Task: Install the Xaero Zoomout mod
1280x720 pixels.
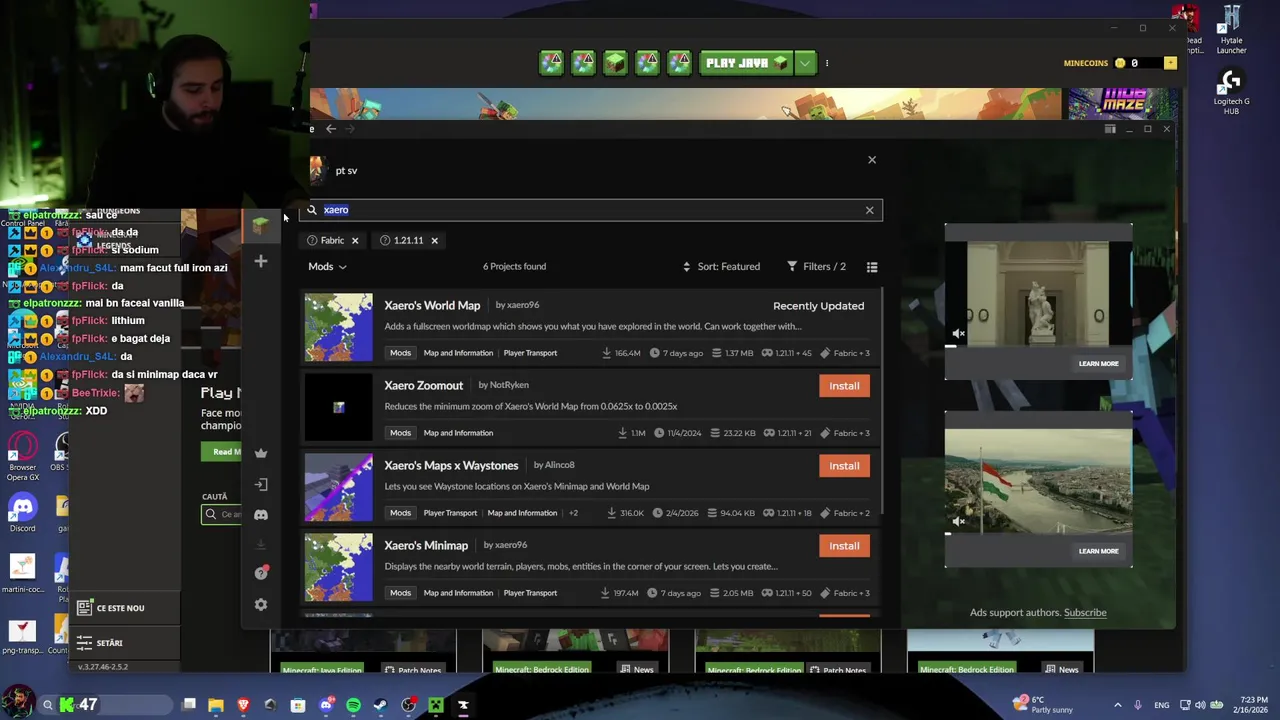Action: click(844, 386)
